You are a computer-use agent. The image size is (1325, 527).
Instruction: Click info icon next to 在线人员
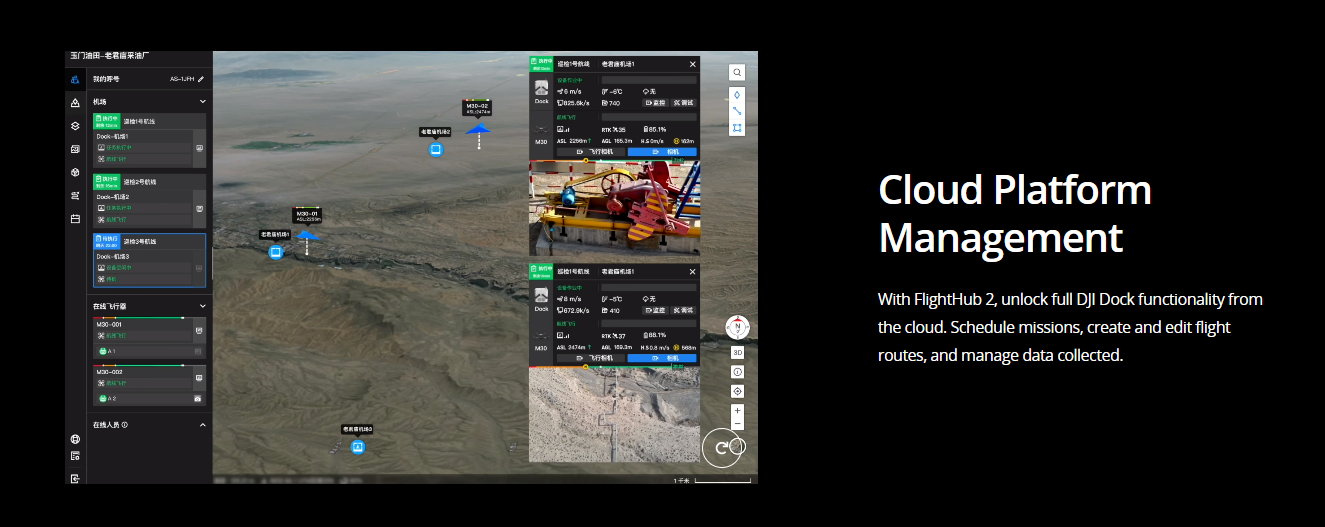coord(125,425)
